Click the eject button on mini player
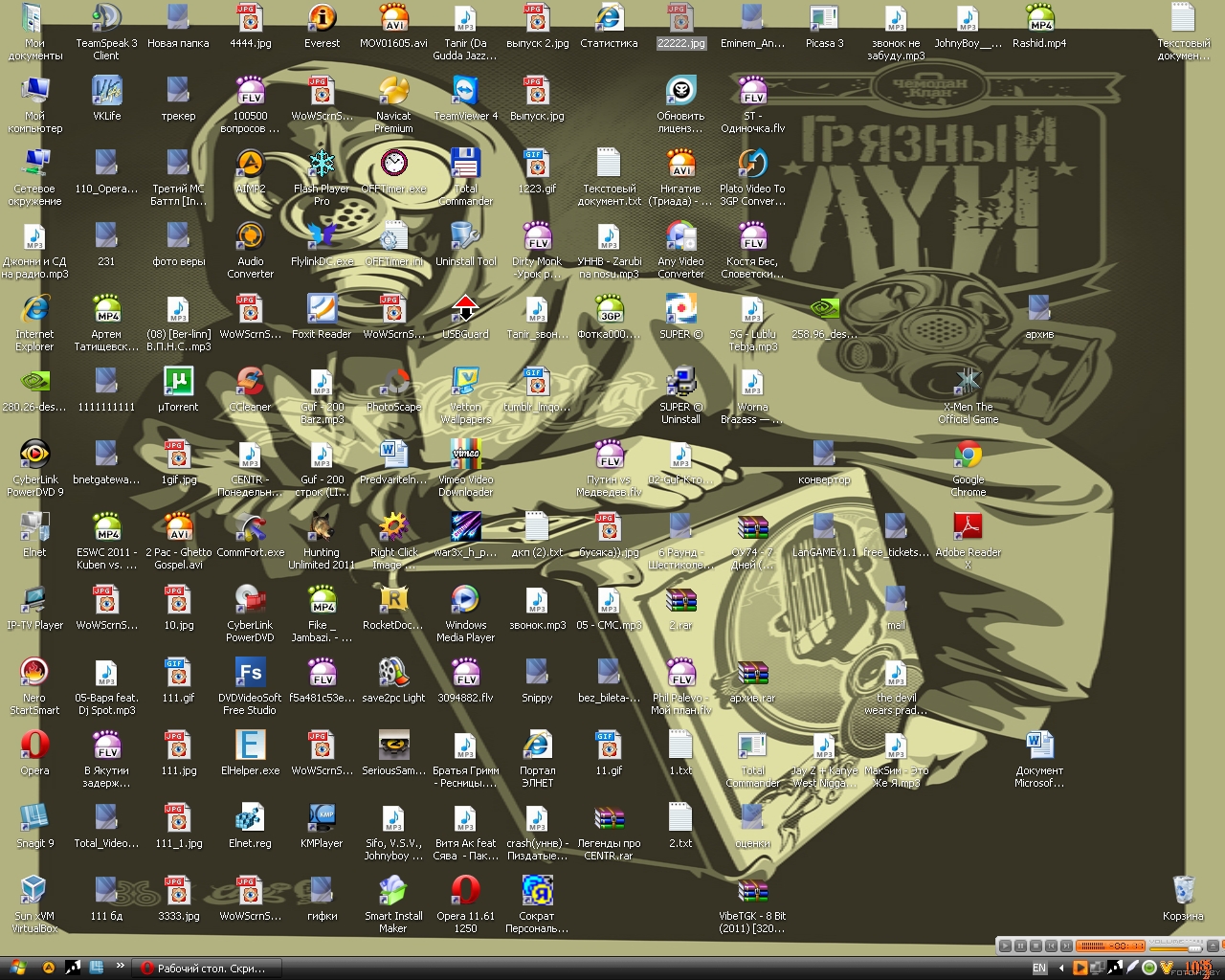The image size is (1225, 980). (x=1213, y=946)
